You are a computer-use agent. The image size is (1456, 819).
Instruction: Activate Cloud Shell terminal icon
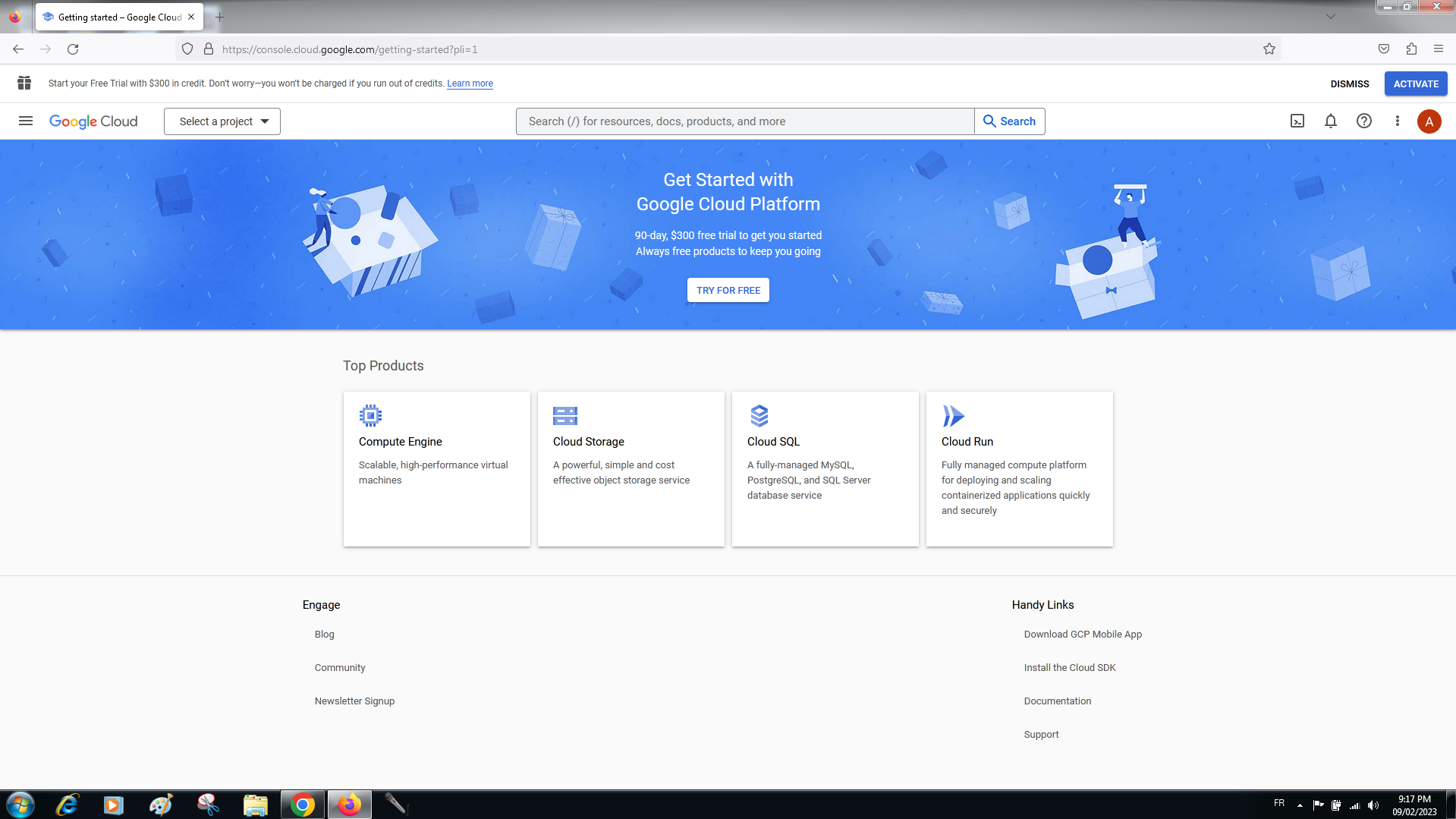tap(1297, 121)
